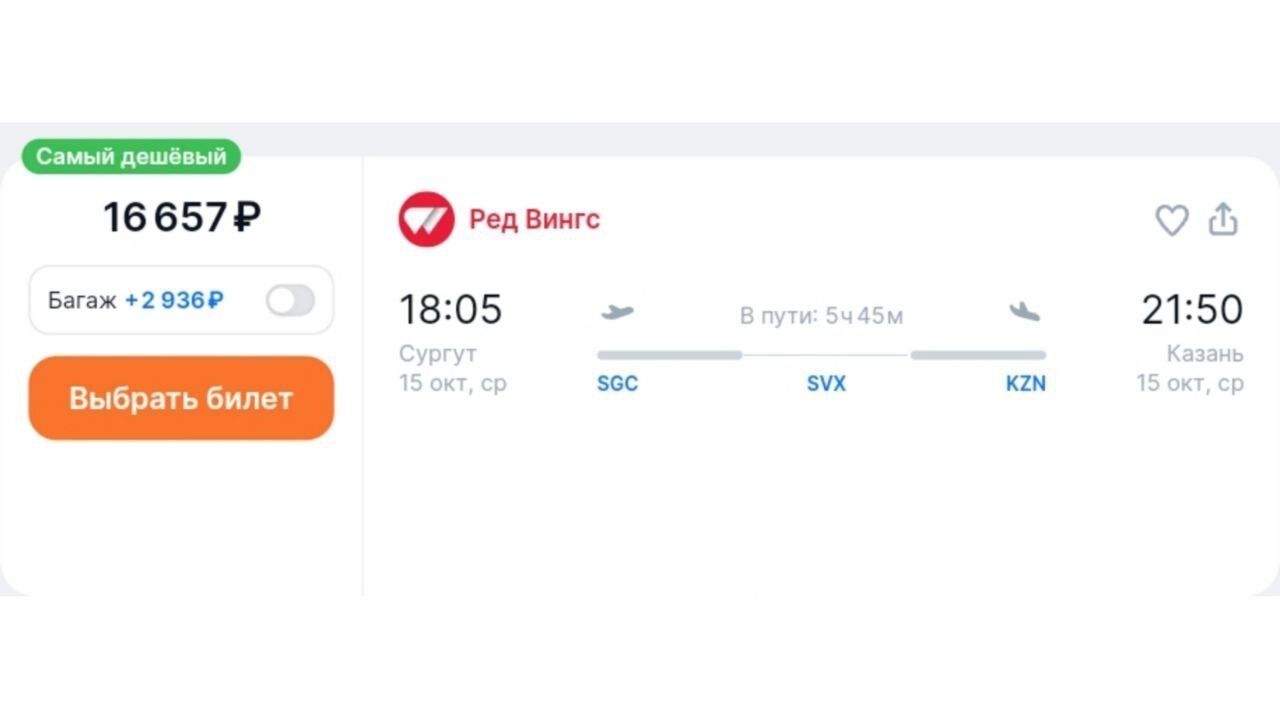Click the 21:50 arrival time

click(1192, 310)
